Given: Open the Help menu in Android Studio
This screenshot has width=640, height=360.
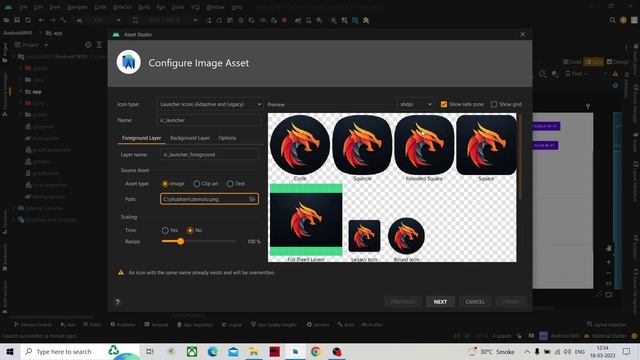Looking at the screenshot, I should click(237, 7).
